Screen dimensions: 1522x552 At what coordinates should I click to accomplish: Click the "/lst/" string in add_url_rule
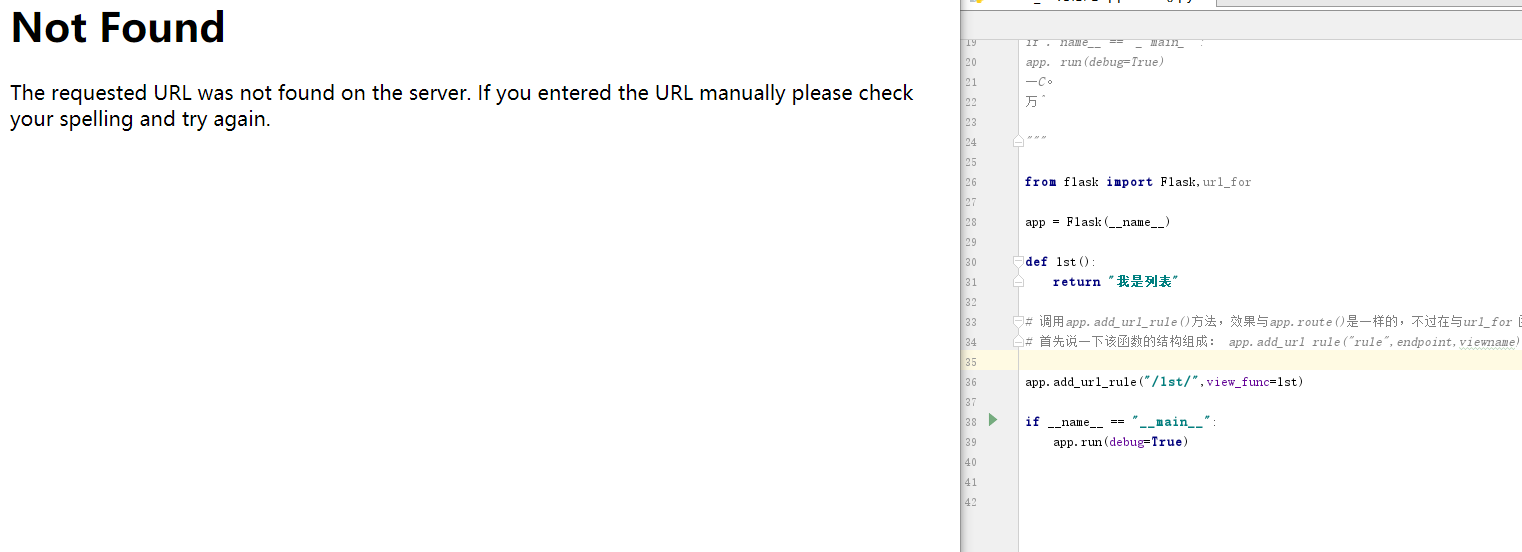(1169, 382)
